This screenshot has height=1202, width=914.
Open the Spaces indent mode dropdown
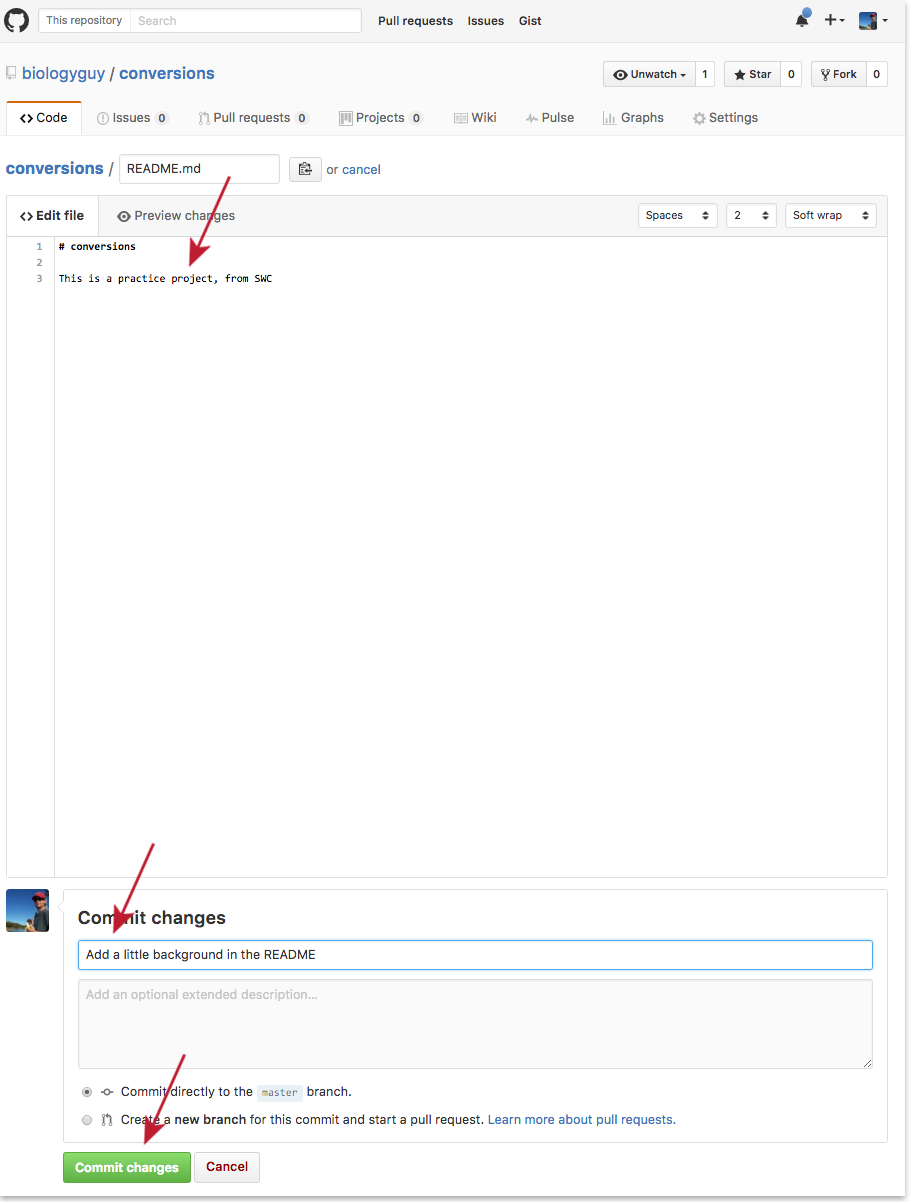coord(677,216)
